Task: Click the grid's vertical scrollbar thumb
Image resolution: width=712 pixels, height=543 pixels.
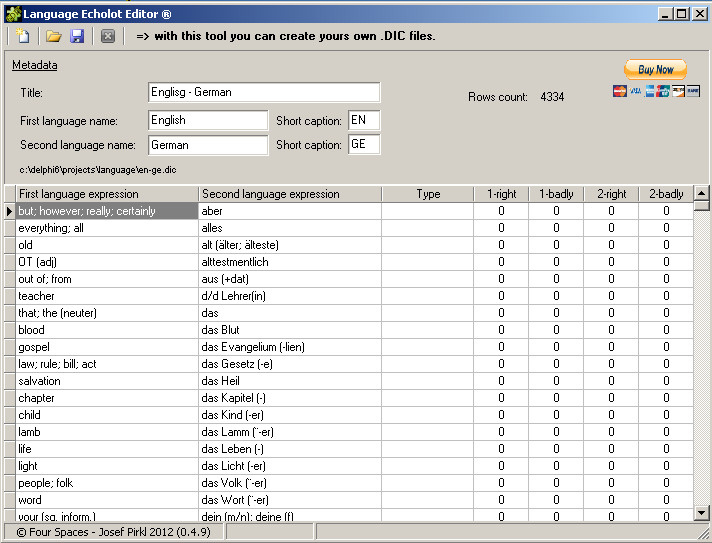Action: (x=702, y=206)
